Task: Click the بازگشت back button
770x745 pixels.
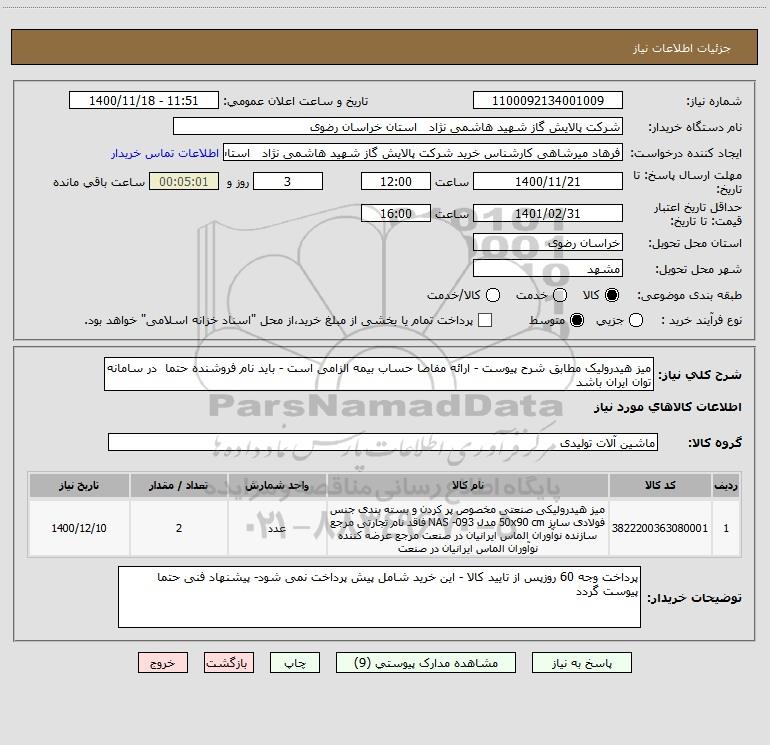Action: pos(229,663)
